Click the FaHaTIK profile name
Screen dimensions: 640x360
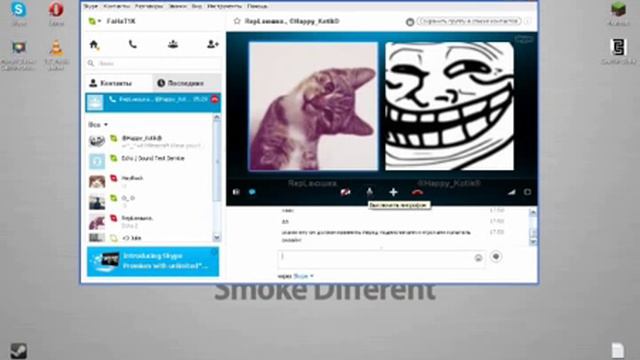point(121,21)
